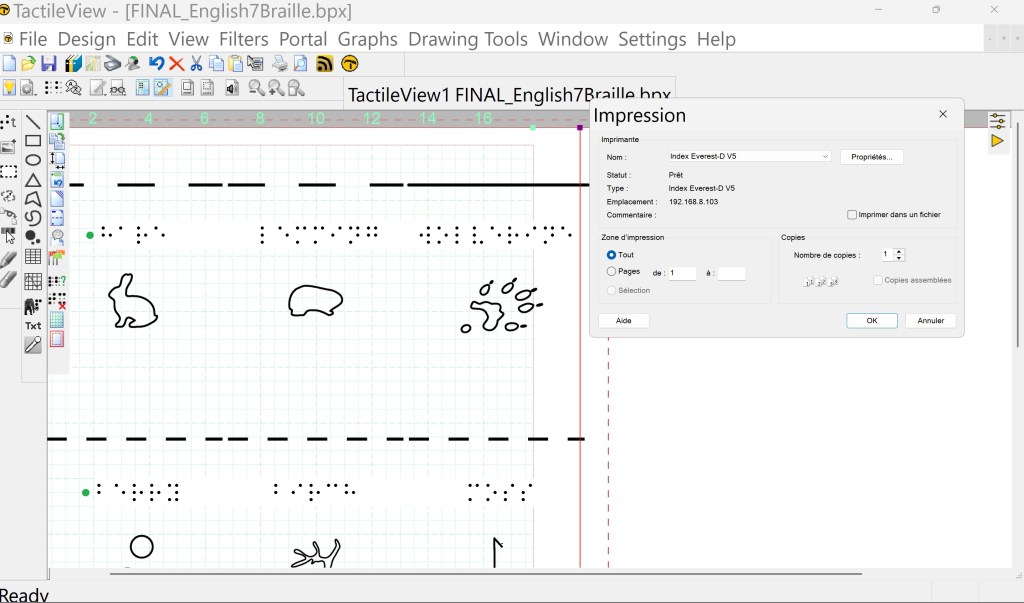
Task: Increase number of copies with the stepper arrow
Action: click(898, 251)
